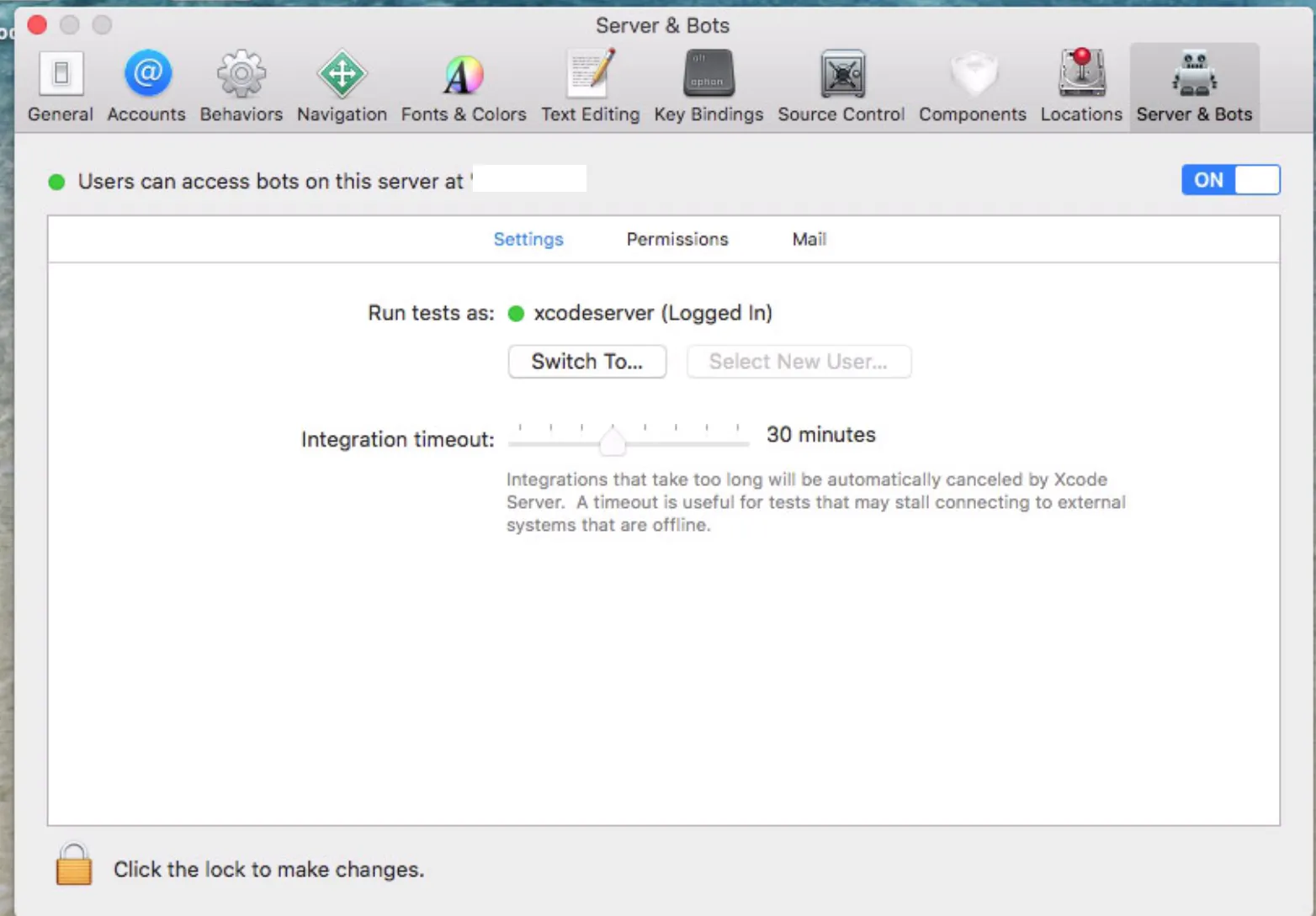This screenshot has height=916, width=1316.
Task: Switch to the Permissions tab
Action: [677, 240]
